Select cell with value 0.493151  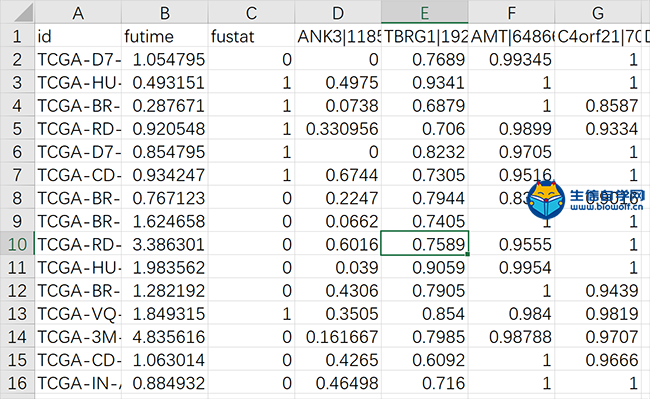click(x=165, y=82)
